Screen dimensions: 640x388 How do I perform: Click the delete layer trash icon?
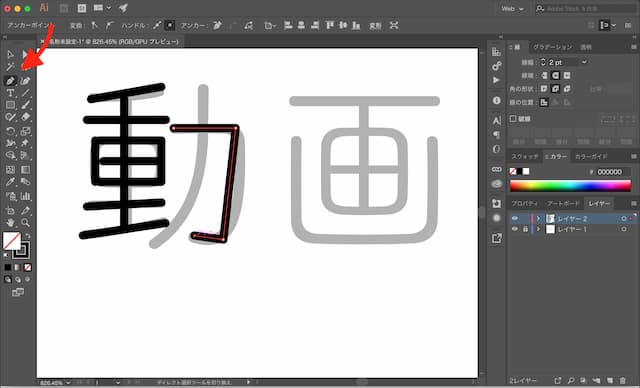623,381
